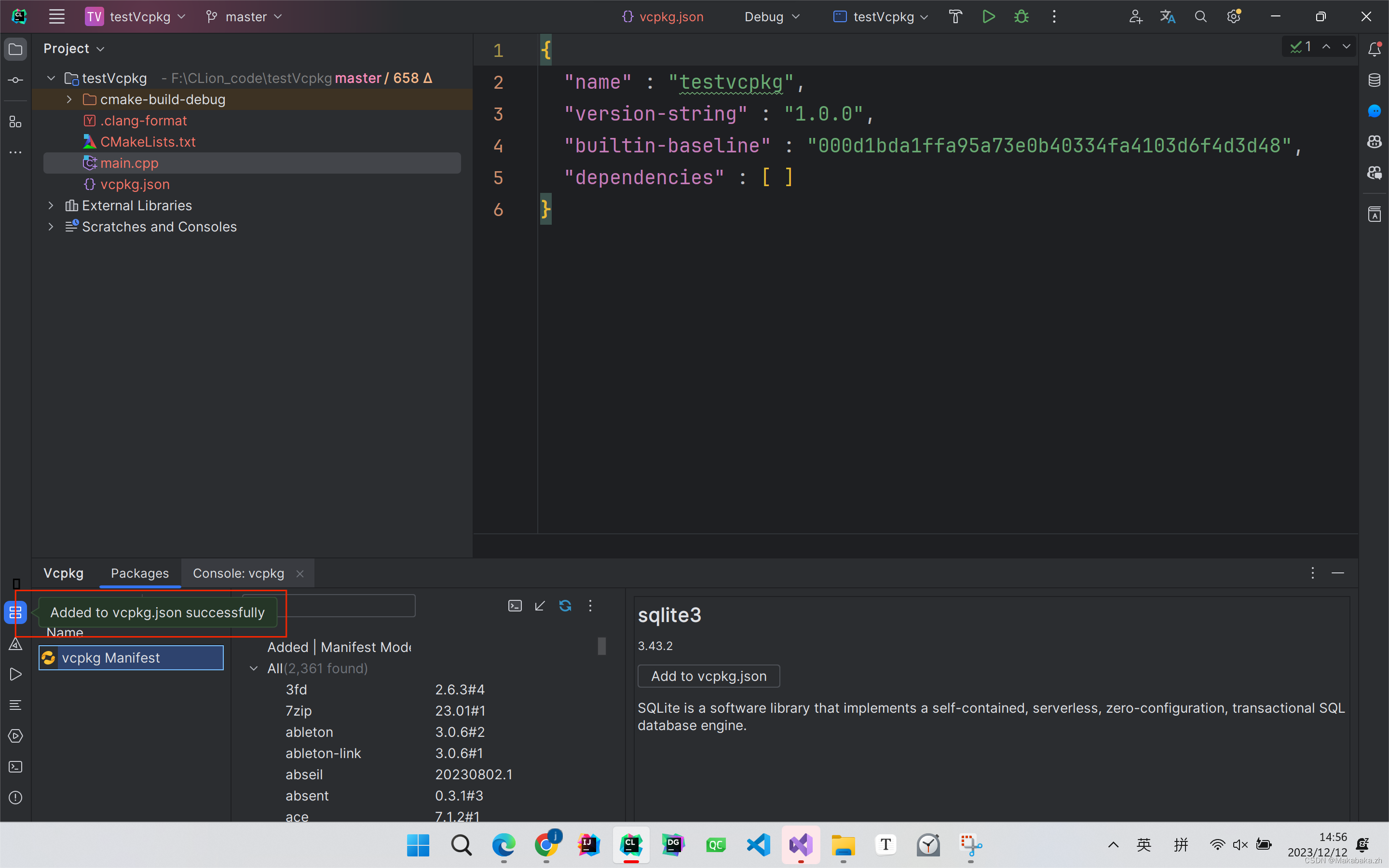The width and height of the screenshot is (1389, 868).
Task: Open the Services tool window icon
Action: pos(15,736)
